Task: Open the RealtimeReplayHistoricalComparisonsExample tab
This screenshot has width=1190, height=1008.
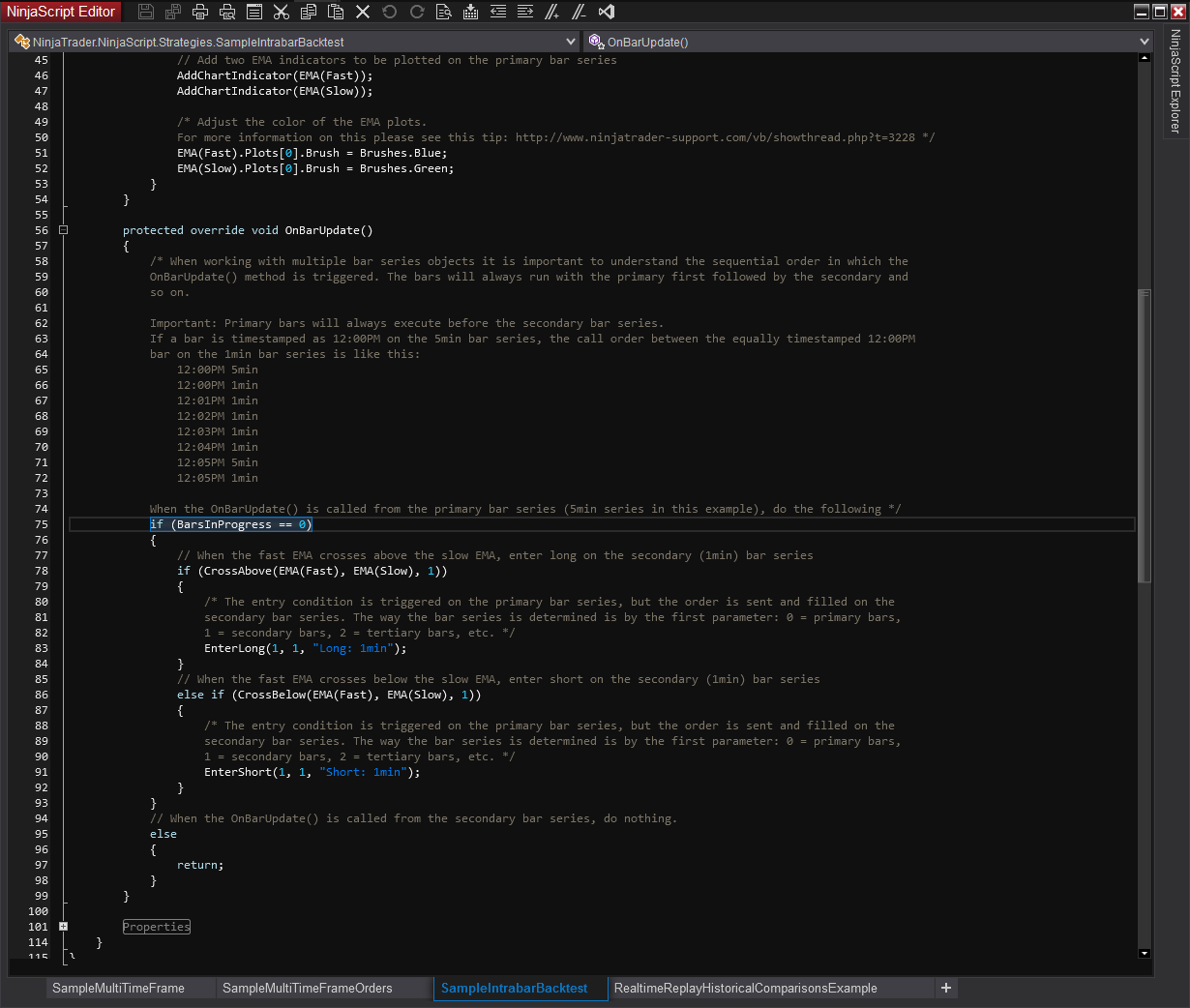Action: (x=745, y=988)
